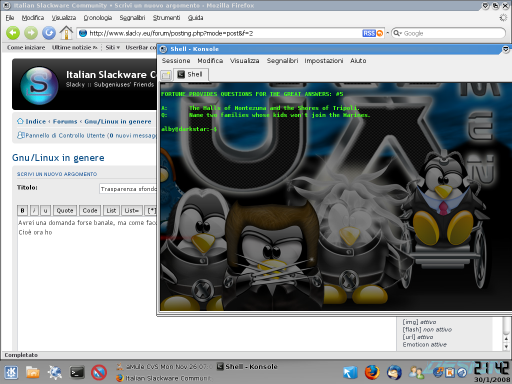512x384 pixels.
Task: Click the 21:42 panel clock
Action: (492, 369)
